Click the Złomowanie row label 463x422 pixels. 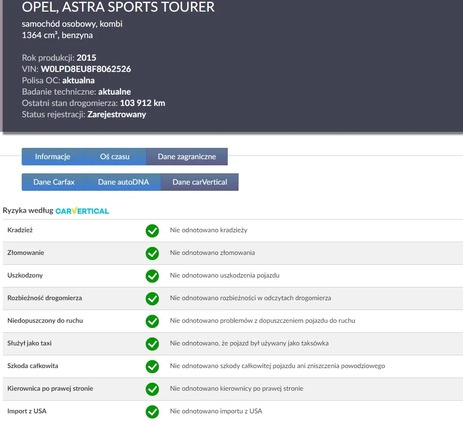point(26,253)
